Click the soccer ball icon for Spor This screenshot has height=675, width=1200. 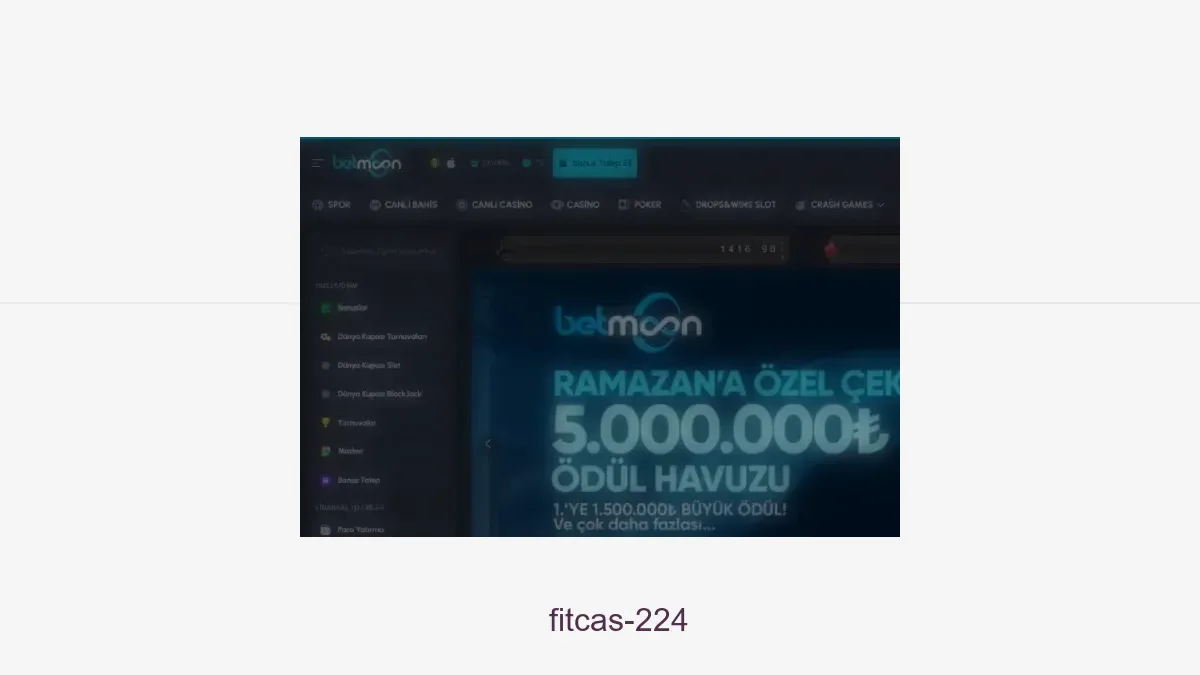(317, 205)
